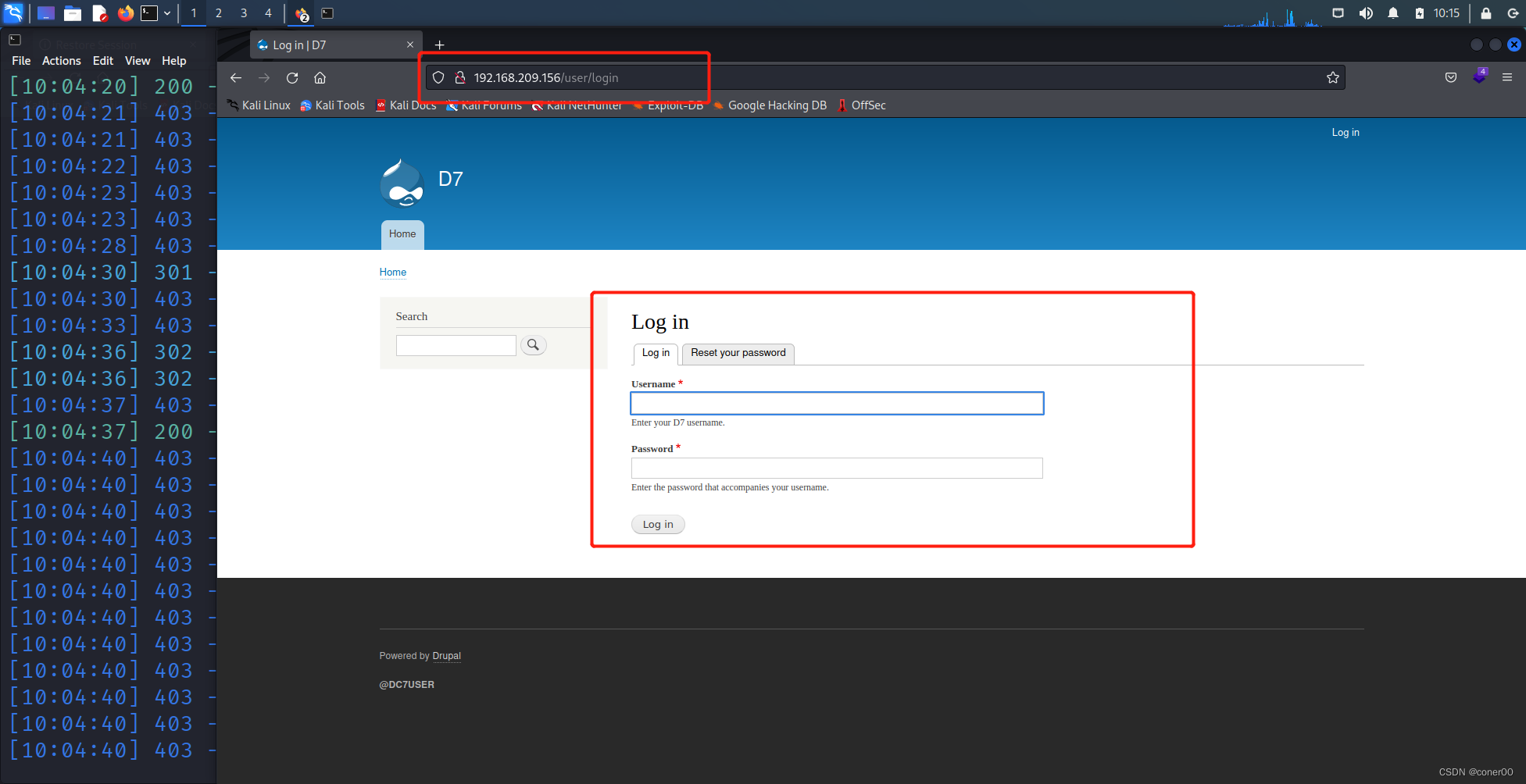This screenshot has height=784, width=1526.
Task: Select the Home navigation tab
Action: [x=402, y=234]
